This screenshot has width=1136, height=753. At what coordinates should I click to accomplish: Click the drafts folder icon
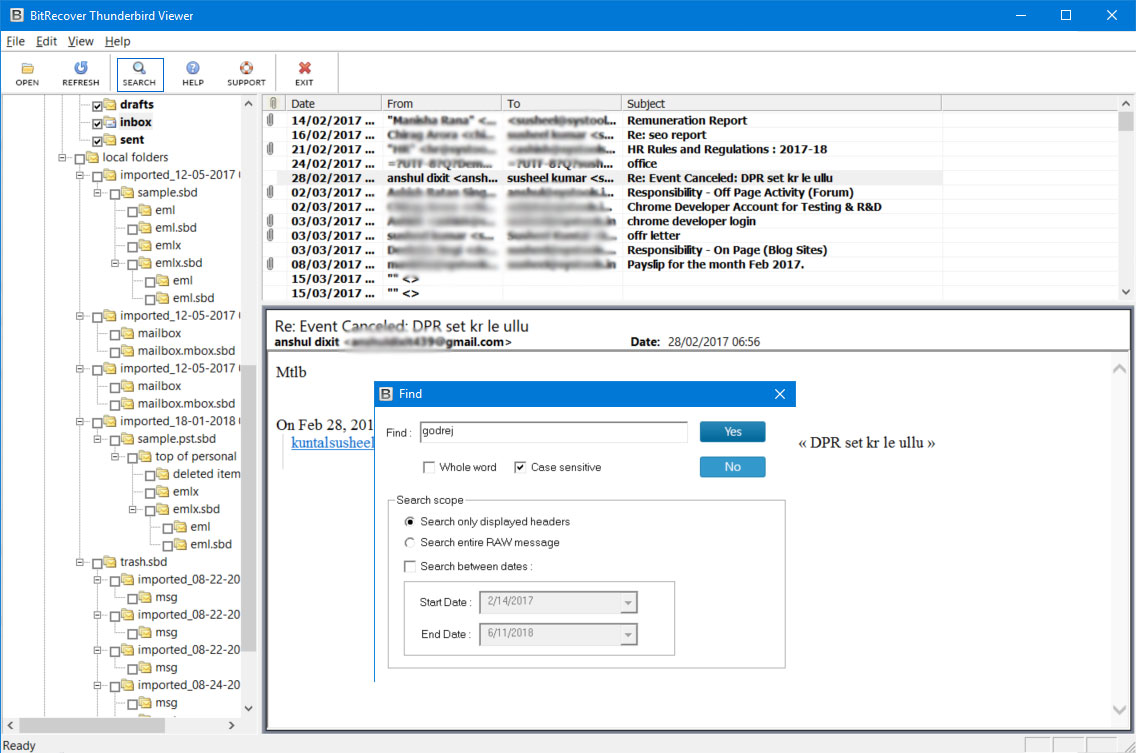(x=109, y=104)
